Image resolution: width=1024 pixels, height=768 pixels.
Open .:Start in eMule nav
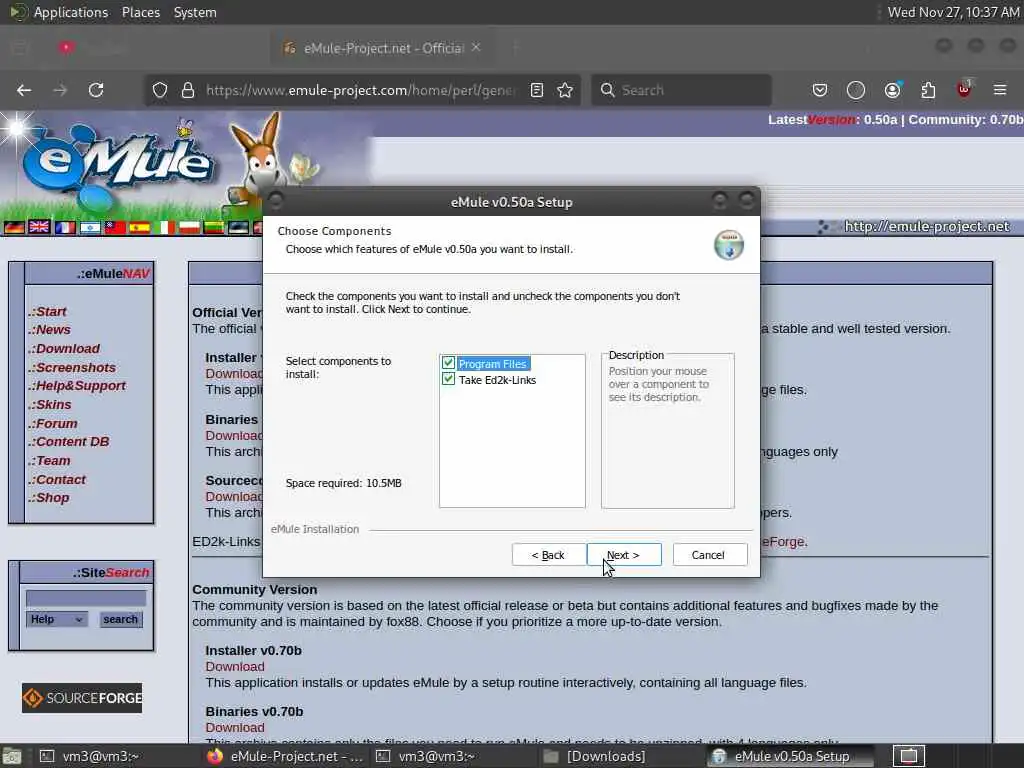pos(48,312)
